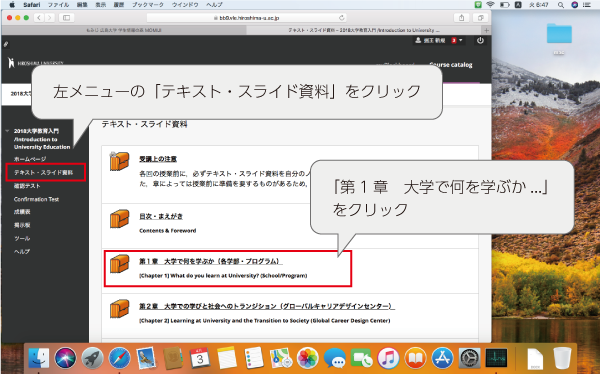Add a new Safari tab
The image size is (600, 374).
pos(486,30)
